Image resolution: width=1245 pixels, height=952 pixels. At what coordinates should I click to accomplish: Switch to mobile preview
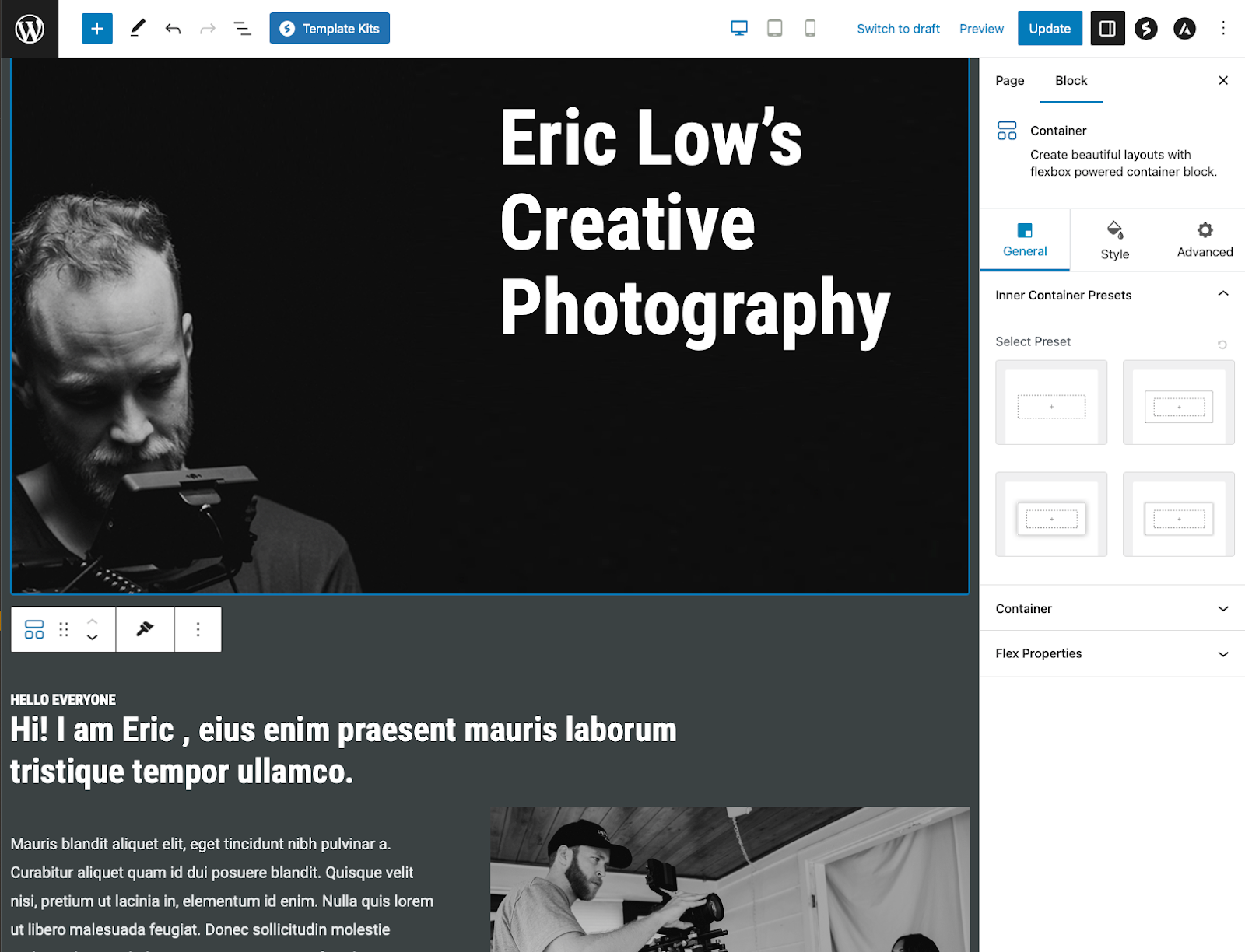pos(809,28)
